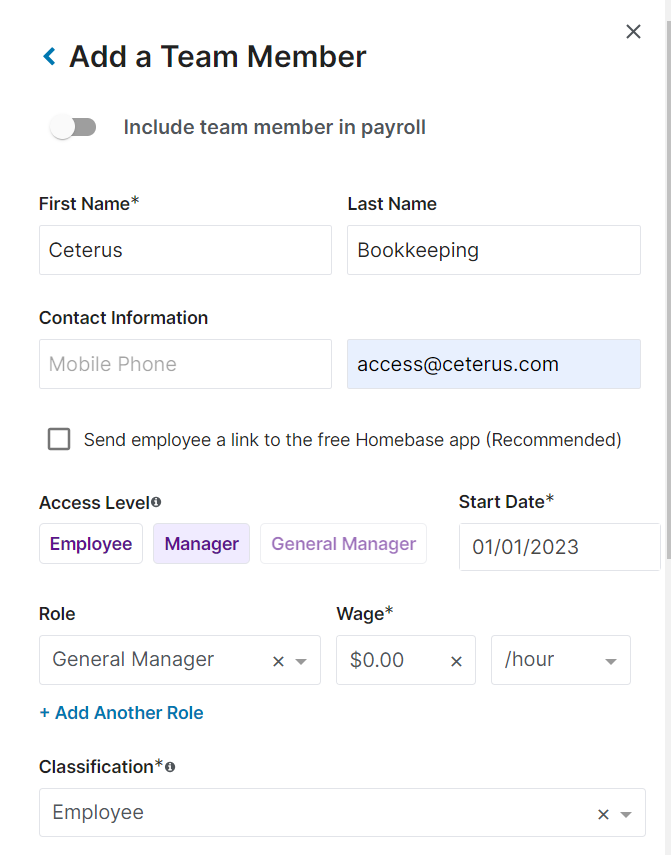Click the First Name field containing Ceterus
671x855 pixels.
(x=185, y=250)
